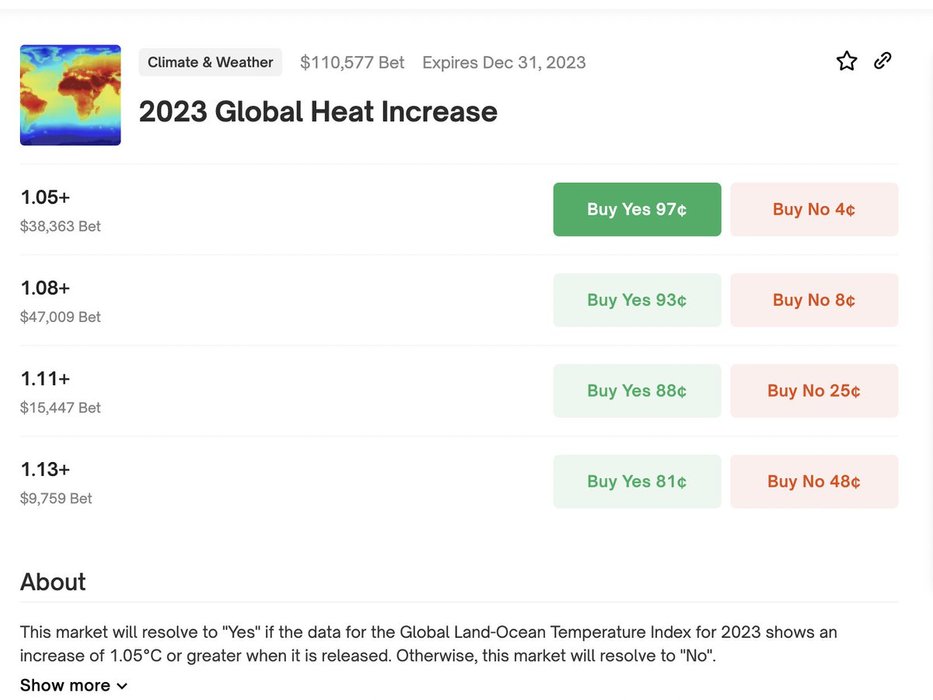The height and width of the screenshot is (700, 933).
Task: Click the Show more chevron arrow
Action: point(122,686)
